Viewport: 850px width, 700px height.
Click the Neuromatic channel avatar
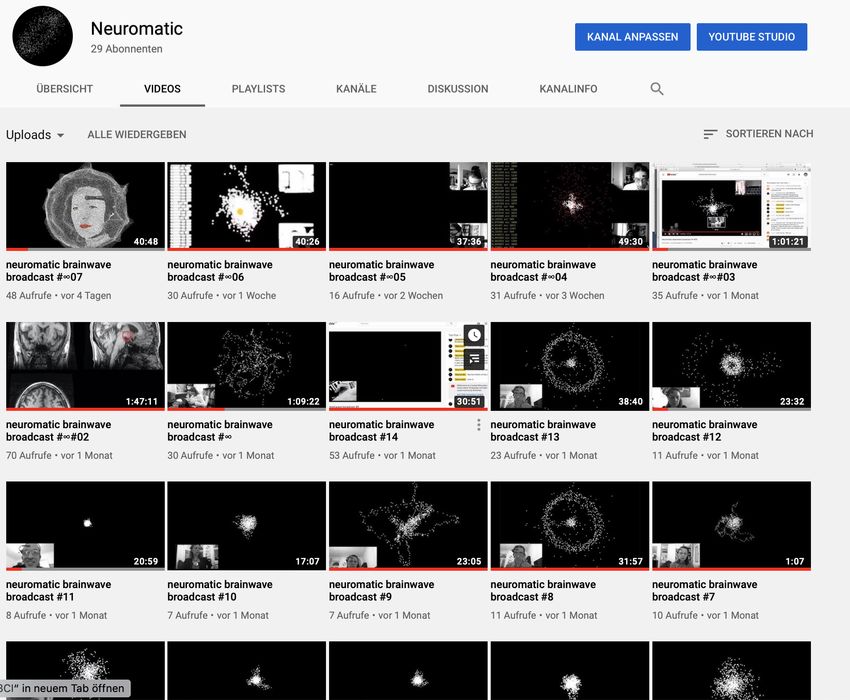(42, 36)
